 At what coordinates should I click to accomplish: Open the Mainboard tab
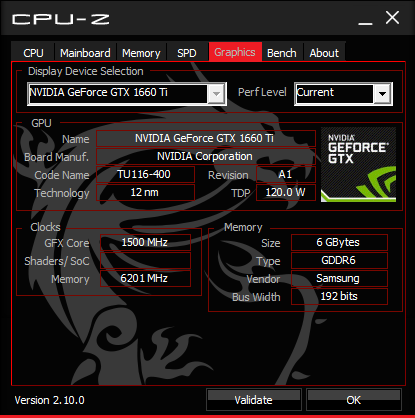[x=85, y=53]
